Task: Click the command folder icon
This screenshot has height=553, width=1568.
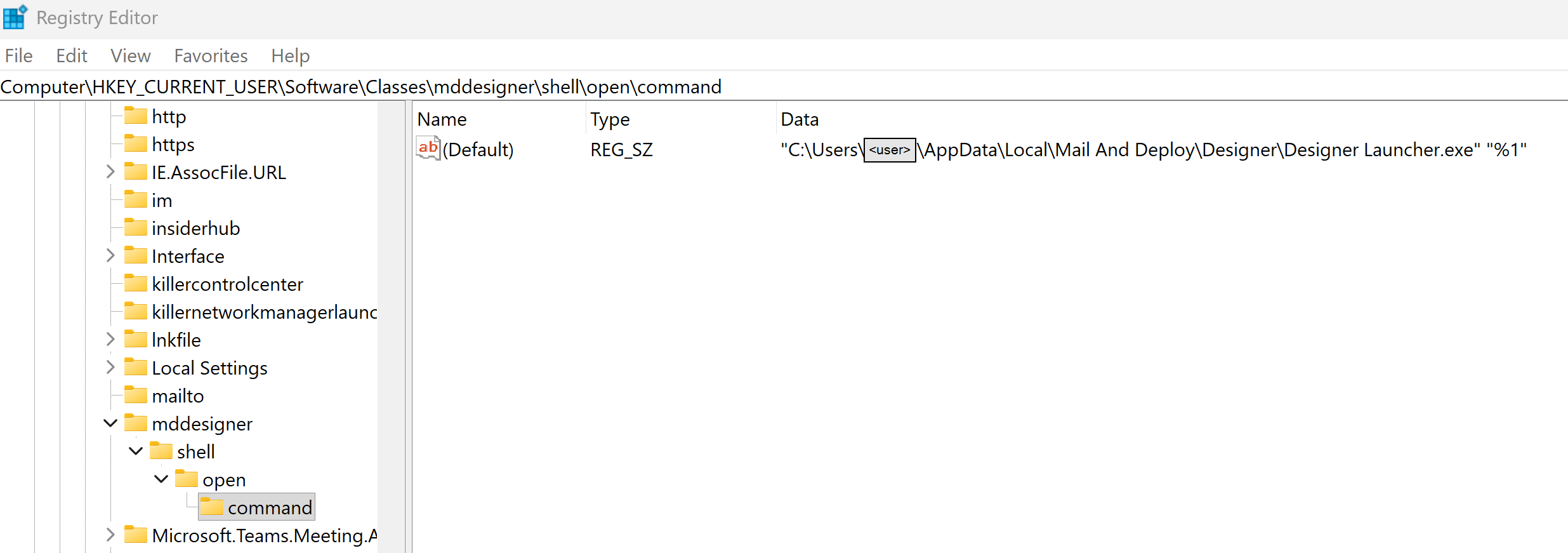Action: tap(211, 507)
